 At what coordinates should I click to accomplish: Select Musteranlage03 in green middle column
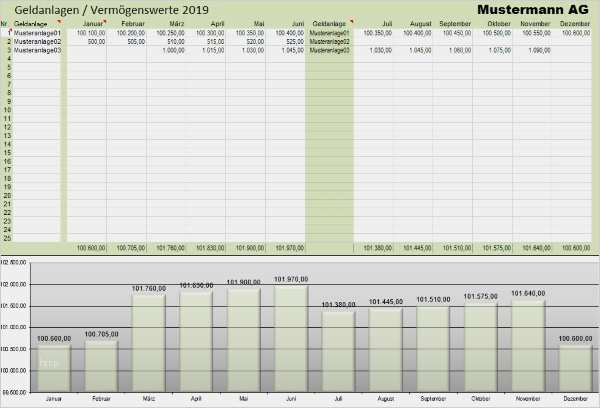[329, 49]
